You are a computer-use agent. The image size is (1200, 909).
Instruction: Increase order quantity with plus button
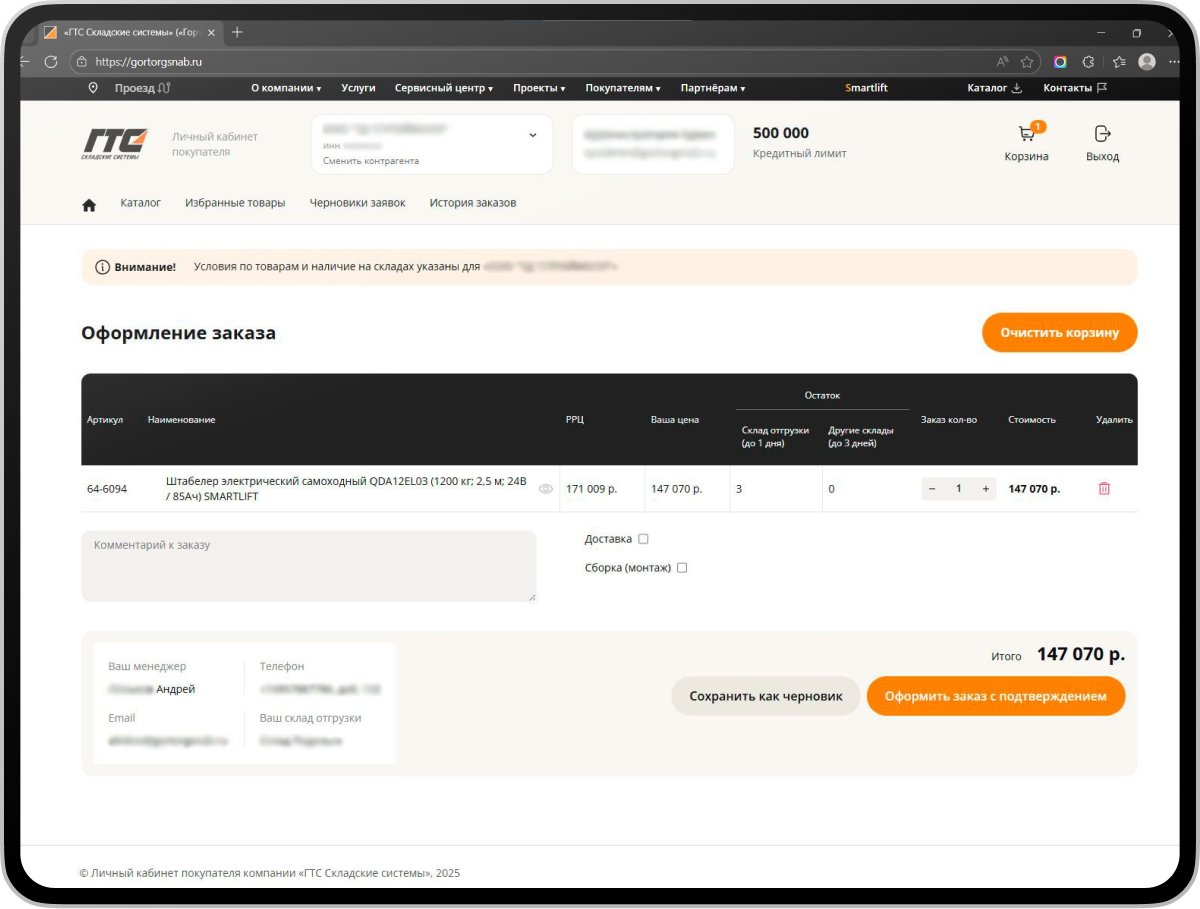985,489
